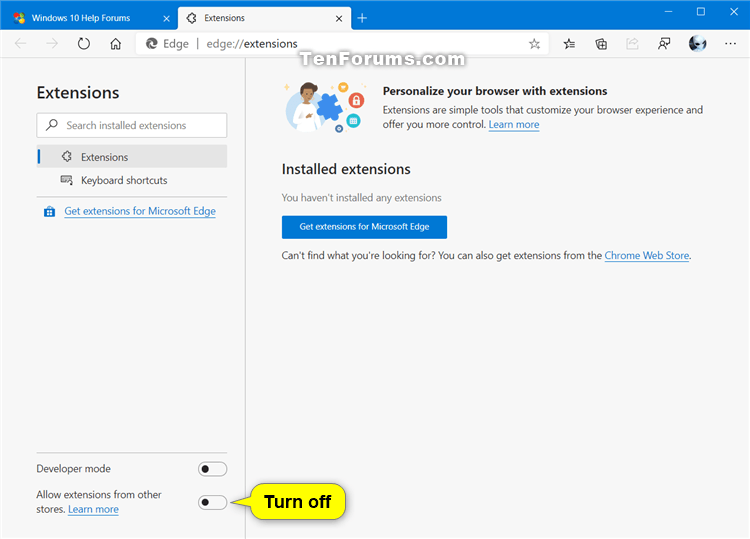Viewport: 750px width, 539px height.
Task: Click the browser Back arrow
Action: pos(21,44)
